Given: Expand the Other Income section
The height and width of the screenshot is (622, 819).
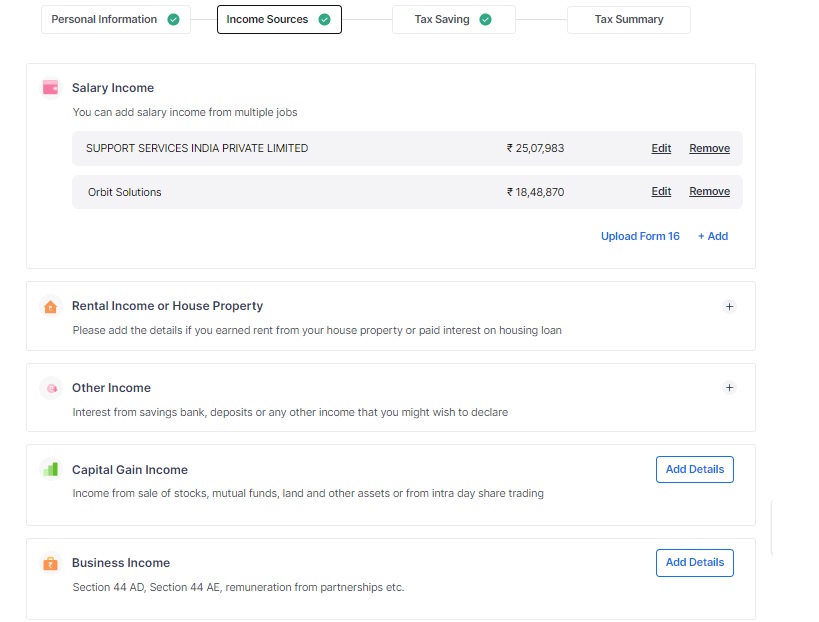Looking at the screenshot, I should click(729, 388).
